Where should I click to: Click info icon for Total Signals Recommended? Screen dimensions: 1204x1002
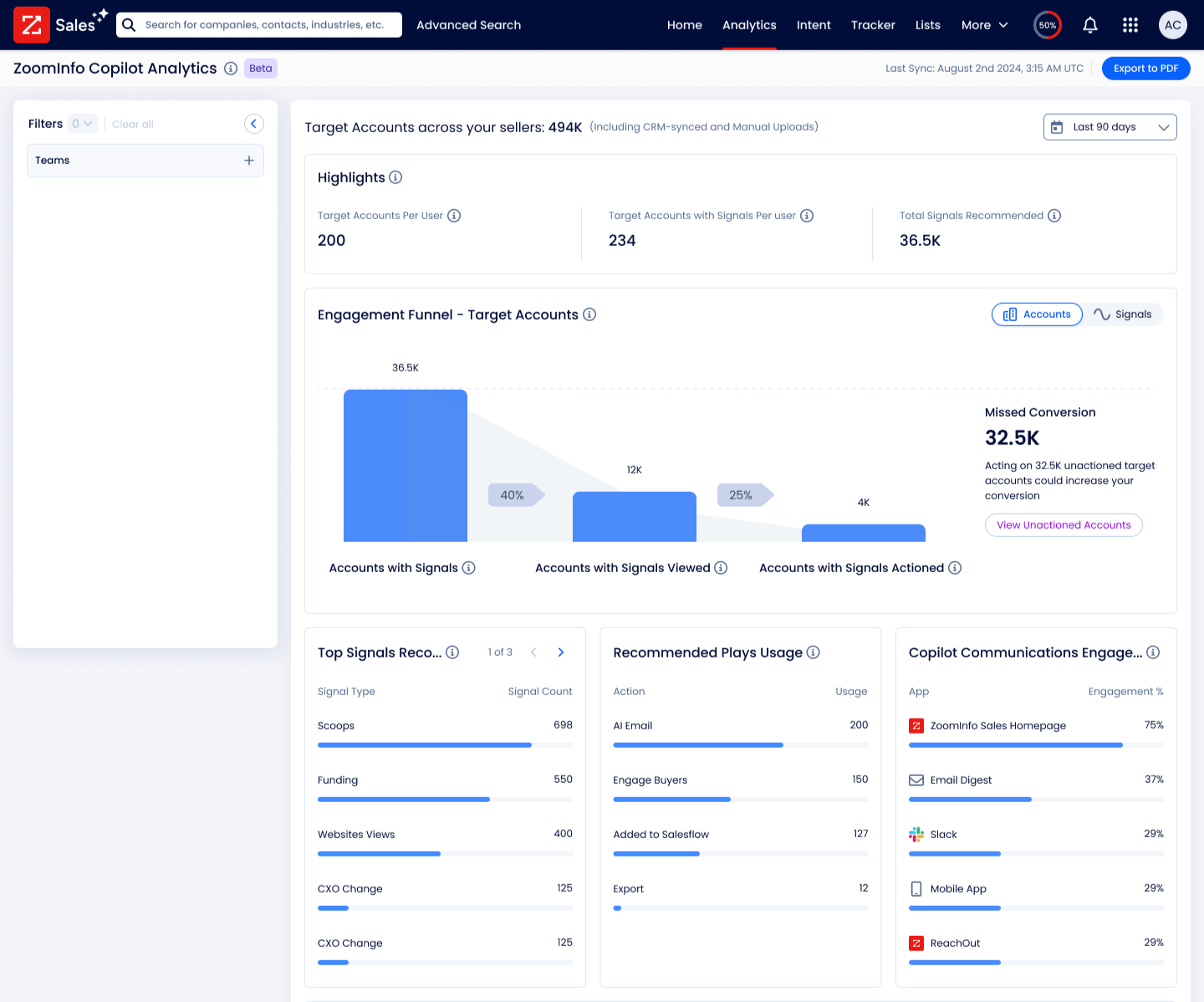[1054, 216]
